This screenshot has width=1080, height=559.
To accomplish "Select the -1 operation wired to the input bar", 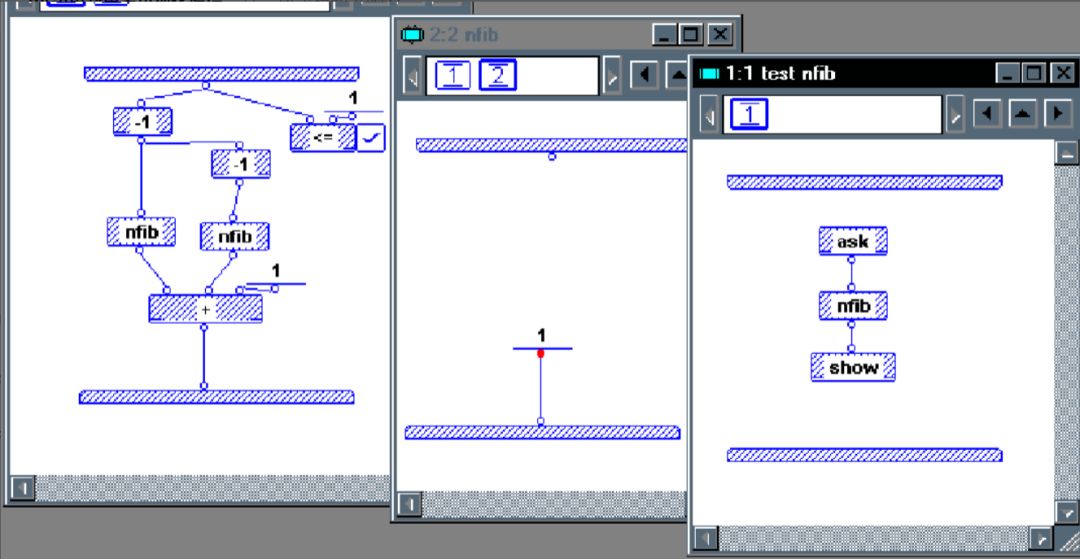I will coord(143,122).
